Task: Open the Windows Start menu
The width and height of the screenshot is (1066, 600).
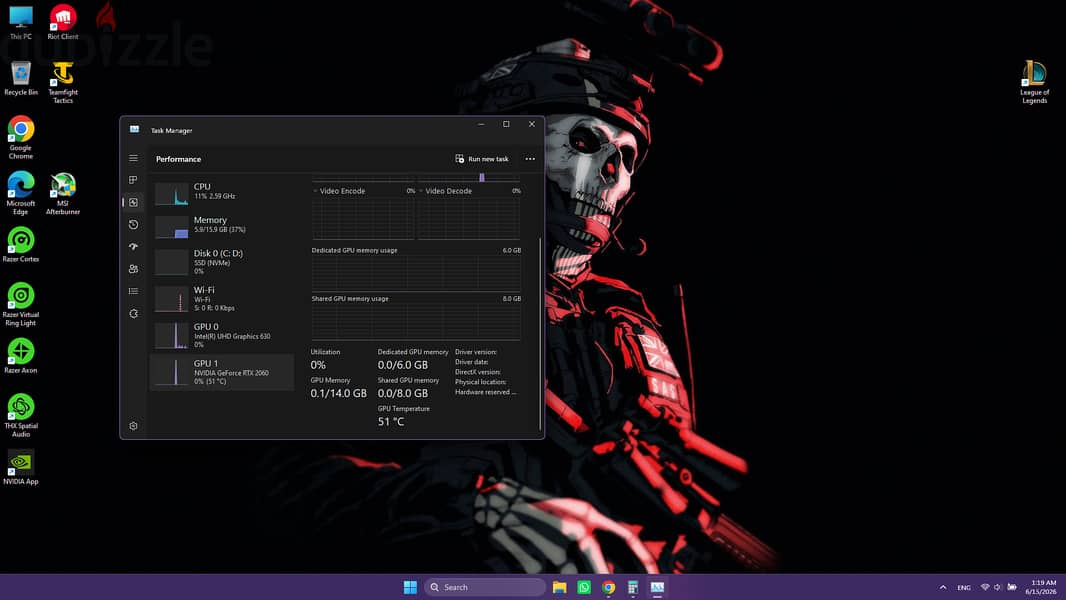Action: tap(410, 587)
